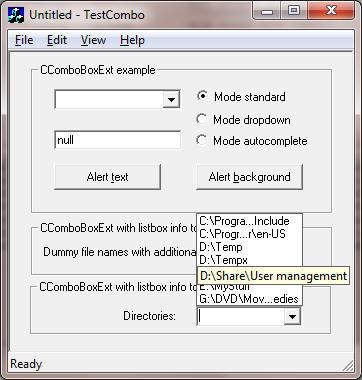This screenshot has height=380, width=362.
Task: Expand the top CComboBoxExt example combo arrow
Action: tap(171, 99)
